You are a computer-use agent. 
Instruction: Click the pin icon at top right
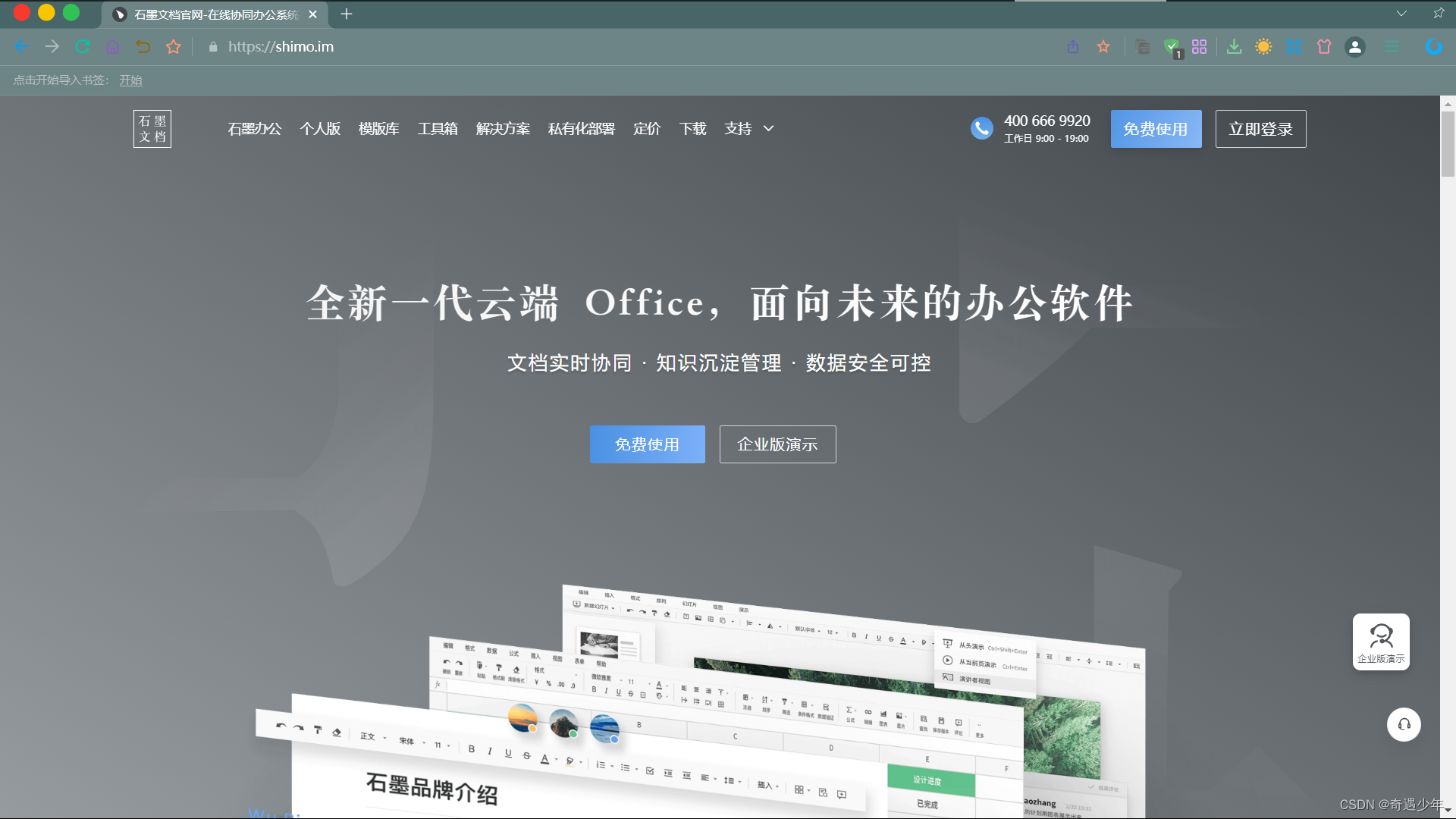click(1439, 14)
